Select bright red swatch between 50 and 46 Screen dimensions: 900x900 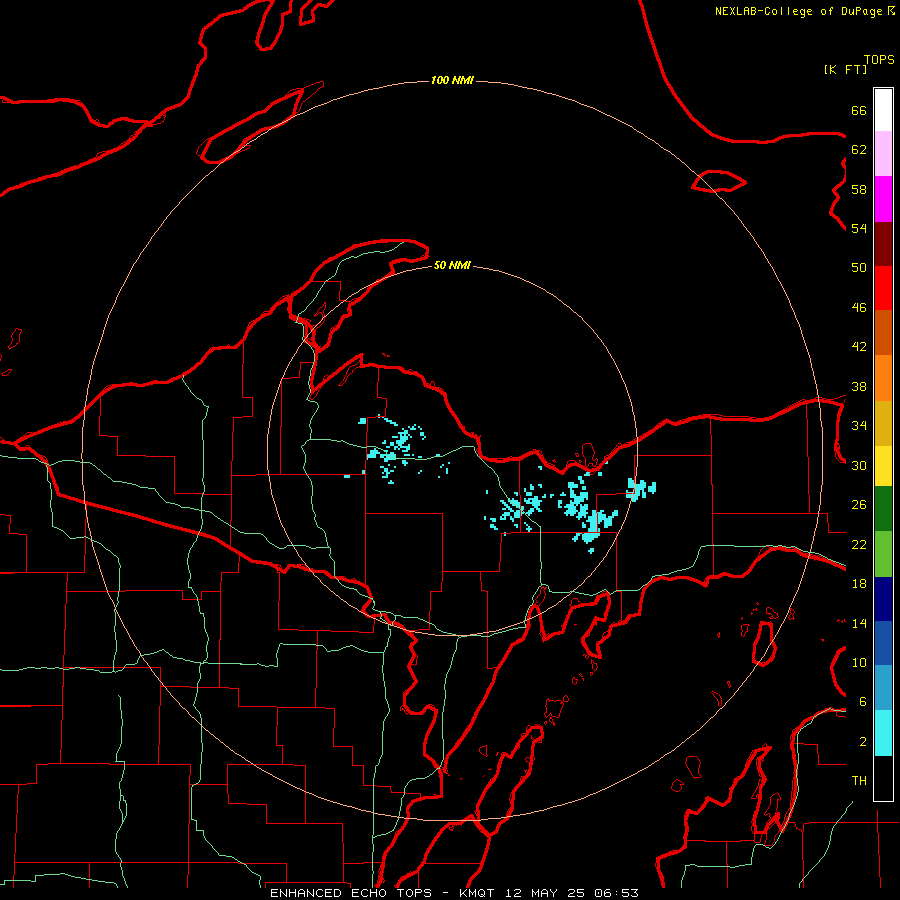click(x=883, y=288)
